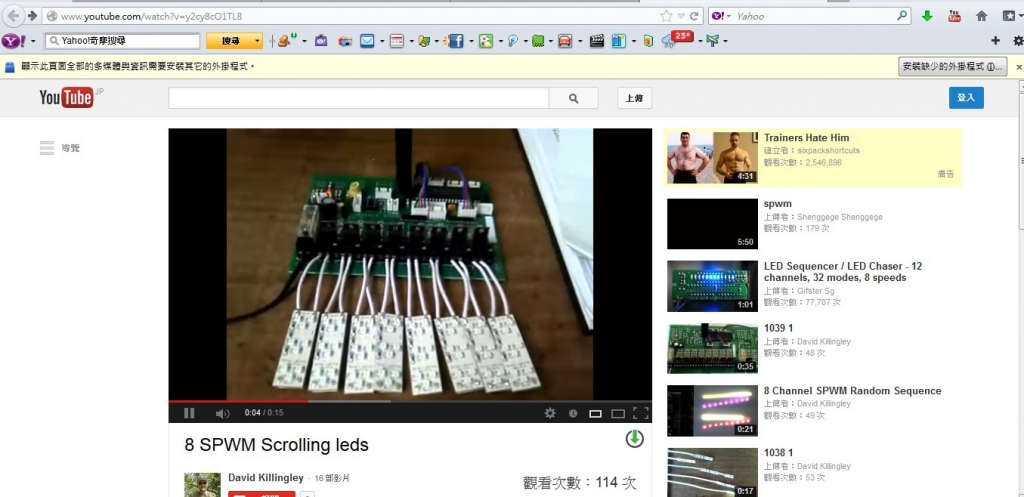Click the YouTube search magnifier button
Image resolution: width=1024 pixels, height=497 pixels.
coord(573,98)
